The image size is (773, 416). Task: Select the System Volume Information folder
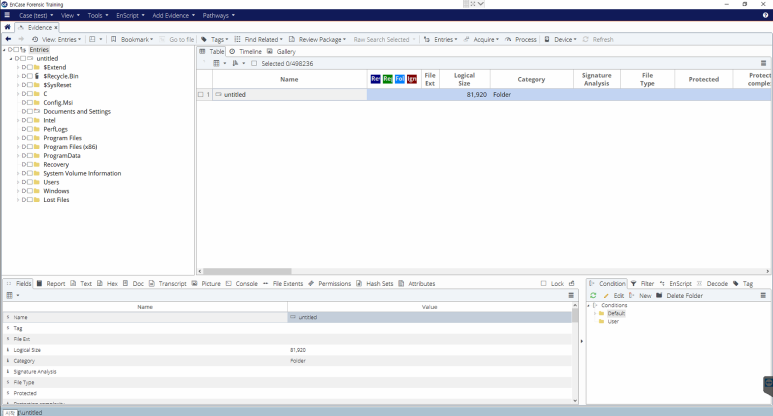tap(82, 173)
